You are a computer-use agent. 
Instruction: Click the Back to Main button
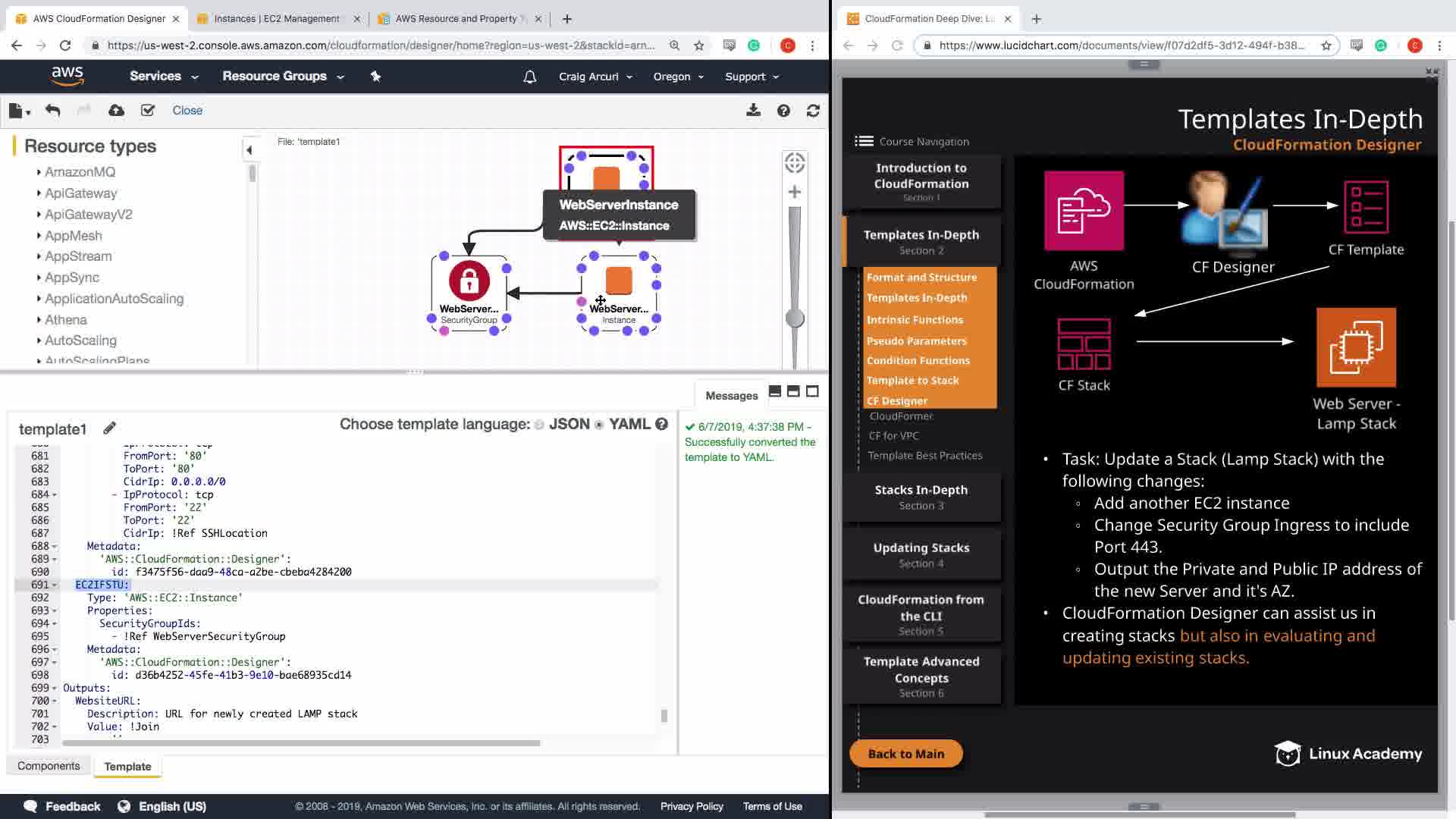905,754
